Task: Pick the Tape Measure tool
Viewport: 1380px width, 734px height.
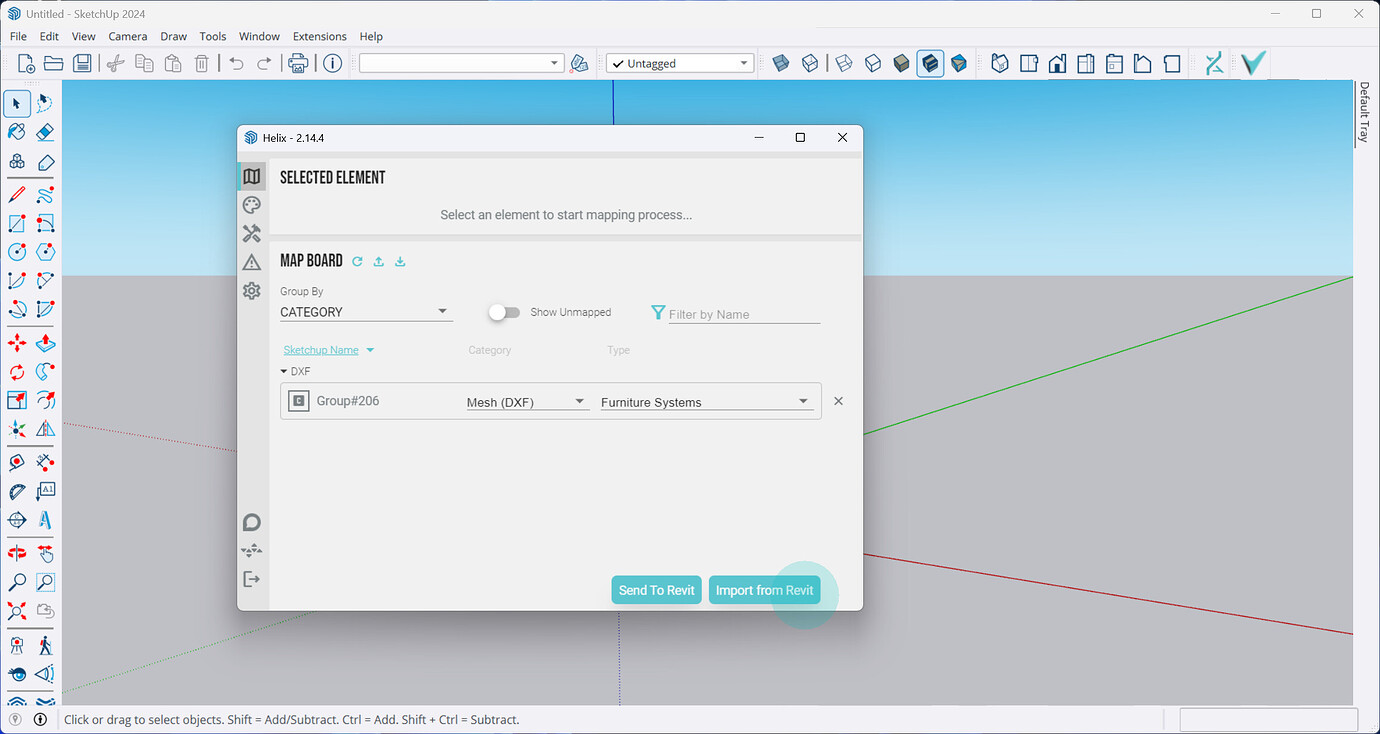Action: [16, 462]
